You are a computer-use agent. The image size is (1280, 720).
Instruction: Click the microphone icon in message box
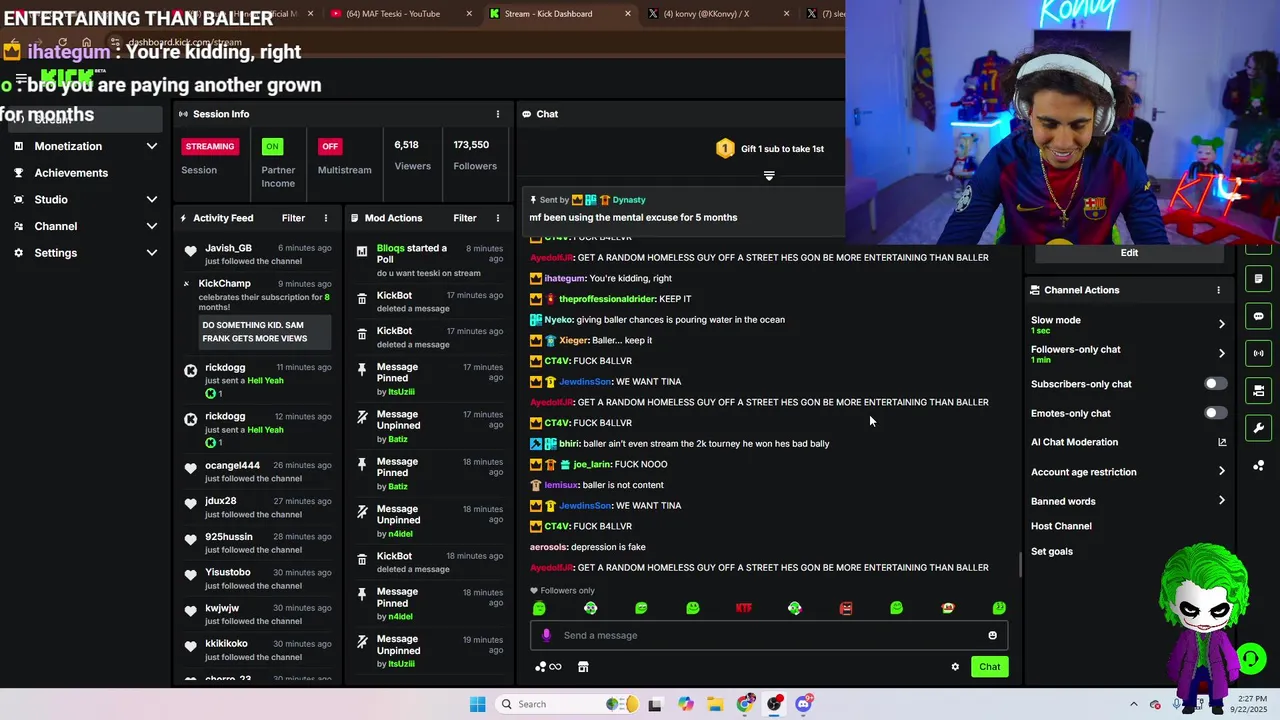point(546,635)
